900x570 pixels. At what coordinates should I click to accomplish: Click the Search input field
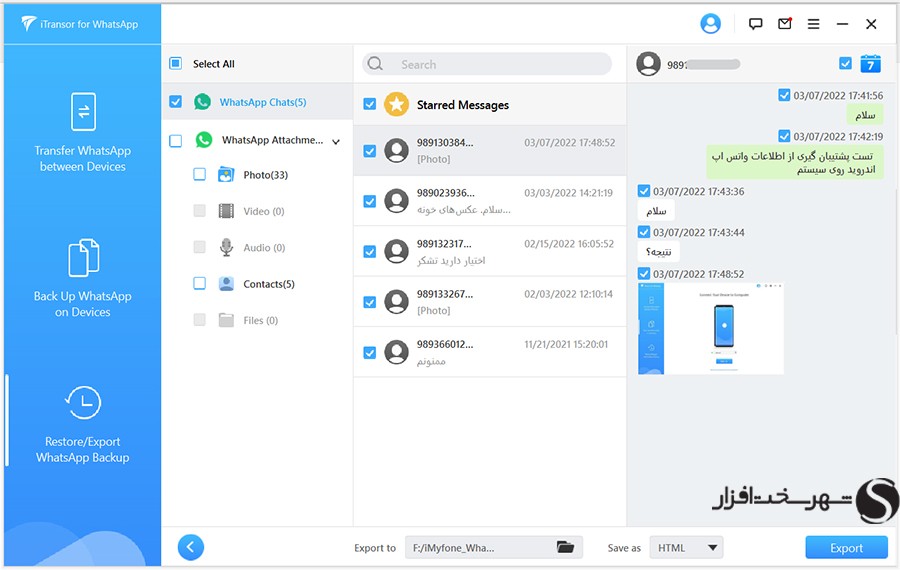coord(487,64)
